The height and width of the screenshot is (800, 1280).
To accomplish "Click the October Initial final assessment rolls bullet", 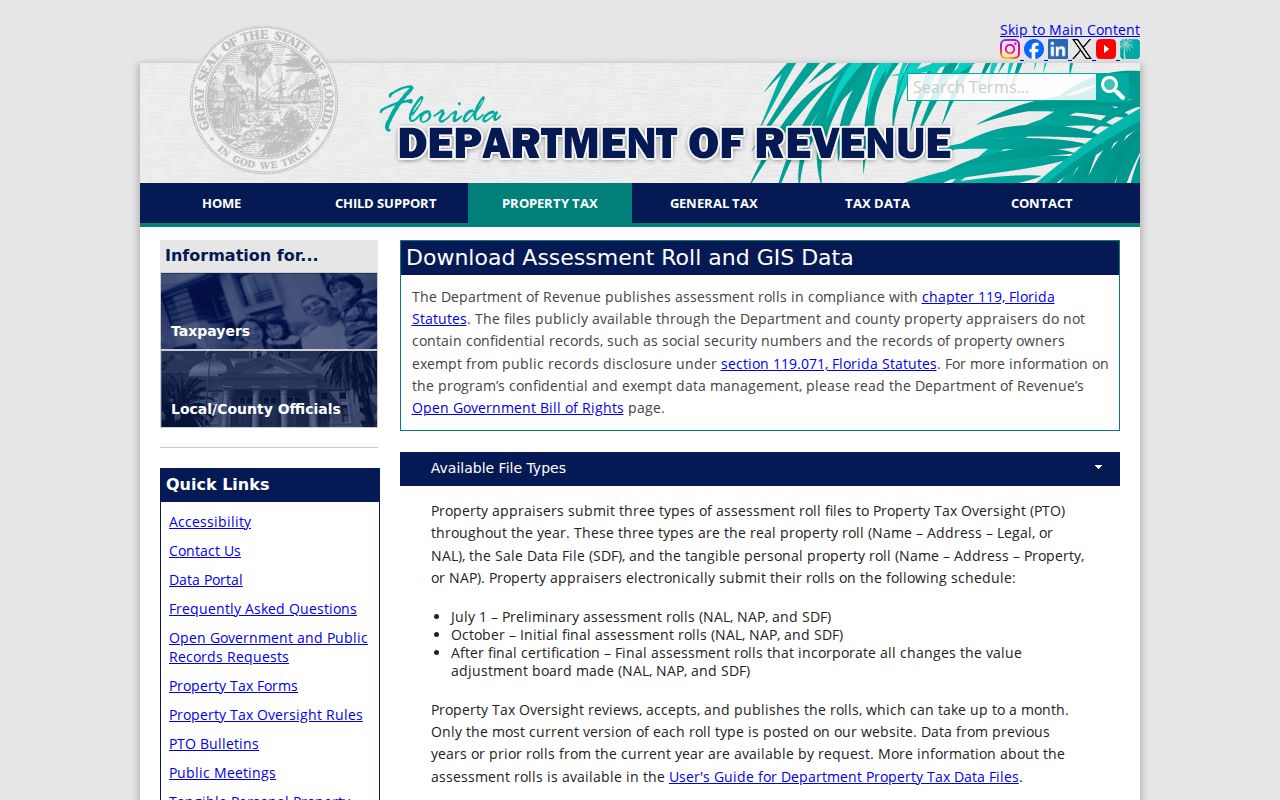I will (647, 635).
